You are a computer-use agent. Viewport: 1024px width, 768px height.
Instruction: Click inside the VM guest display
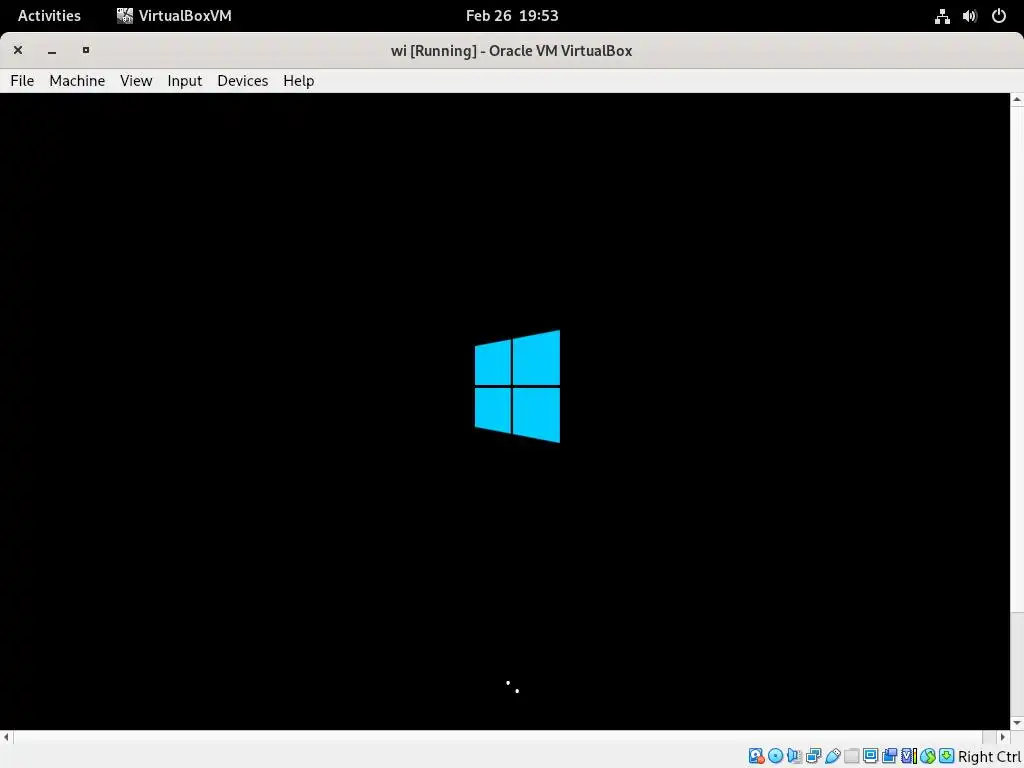click(x=505, y=411)
